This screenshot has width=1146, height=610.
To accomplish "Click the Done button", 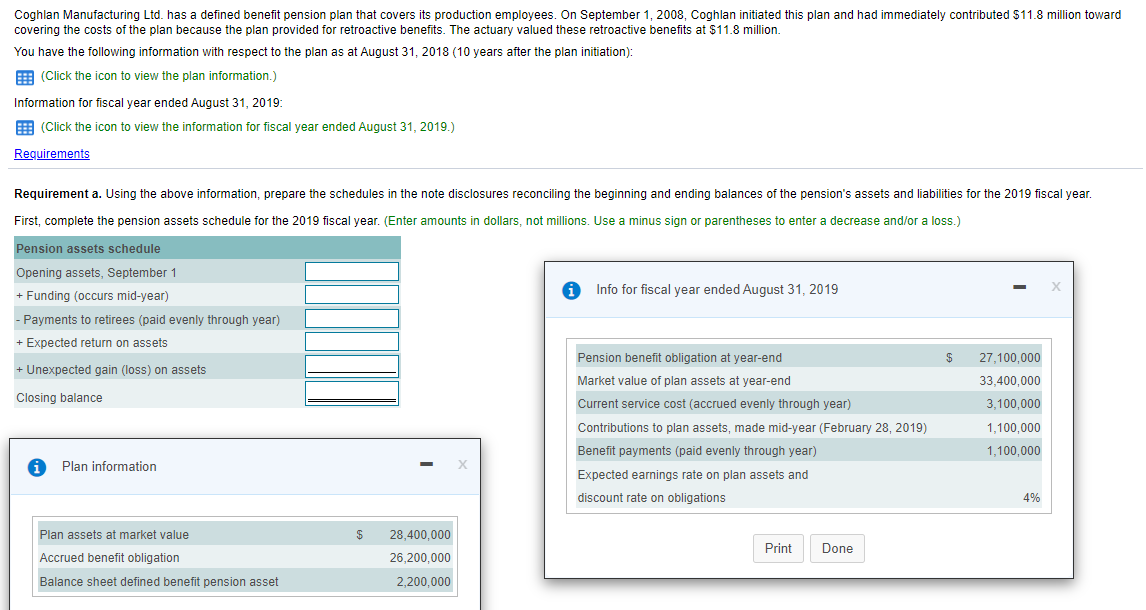I will [x=837, y=548].
